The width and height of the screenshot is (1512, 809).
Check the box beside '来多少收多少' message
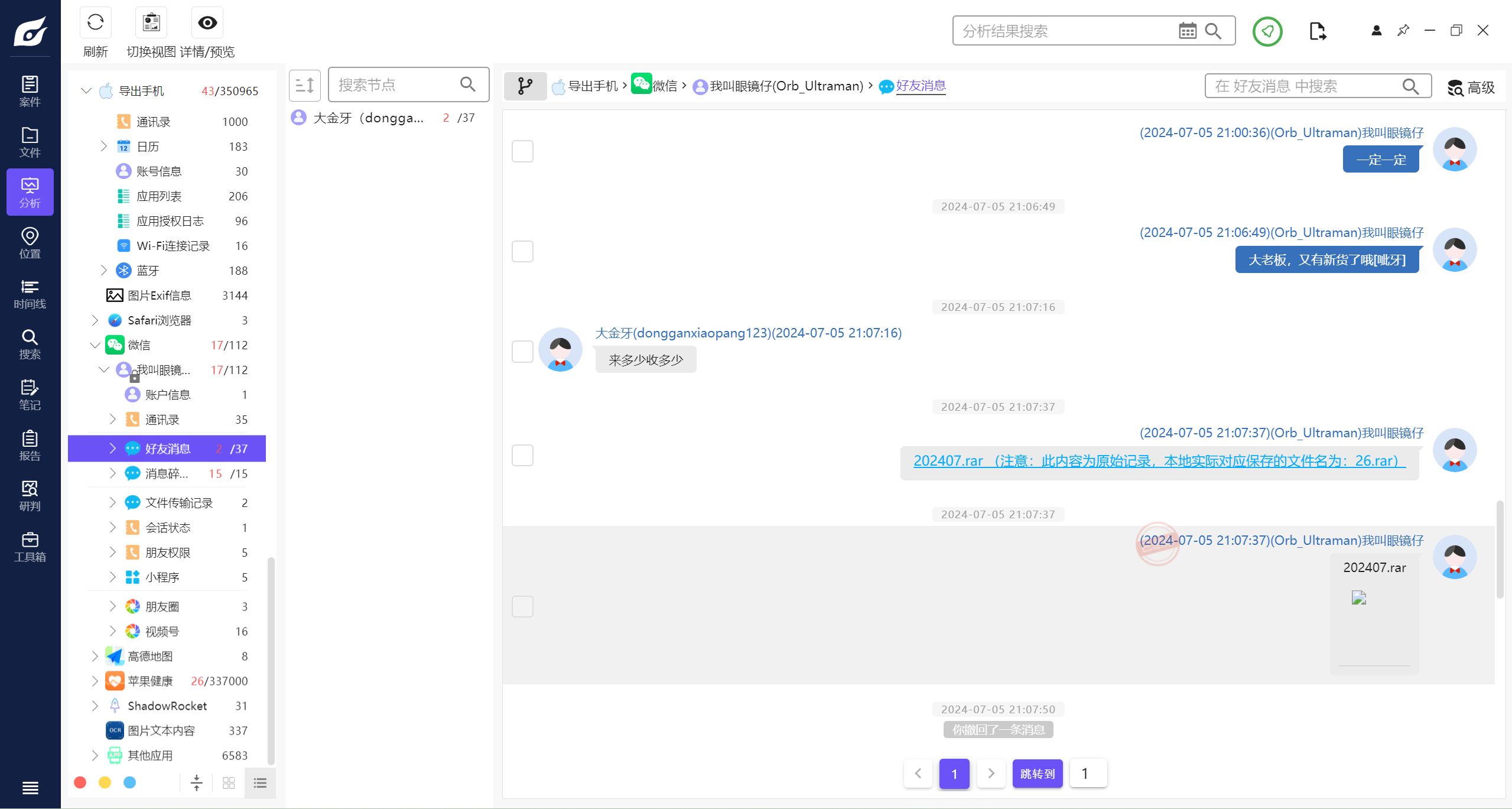522,352
